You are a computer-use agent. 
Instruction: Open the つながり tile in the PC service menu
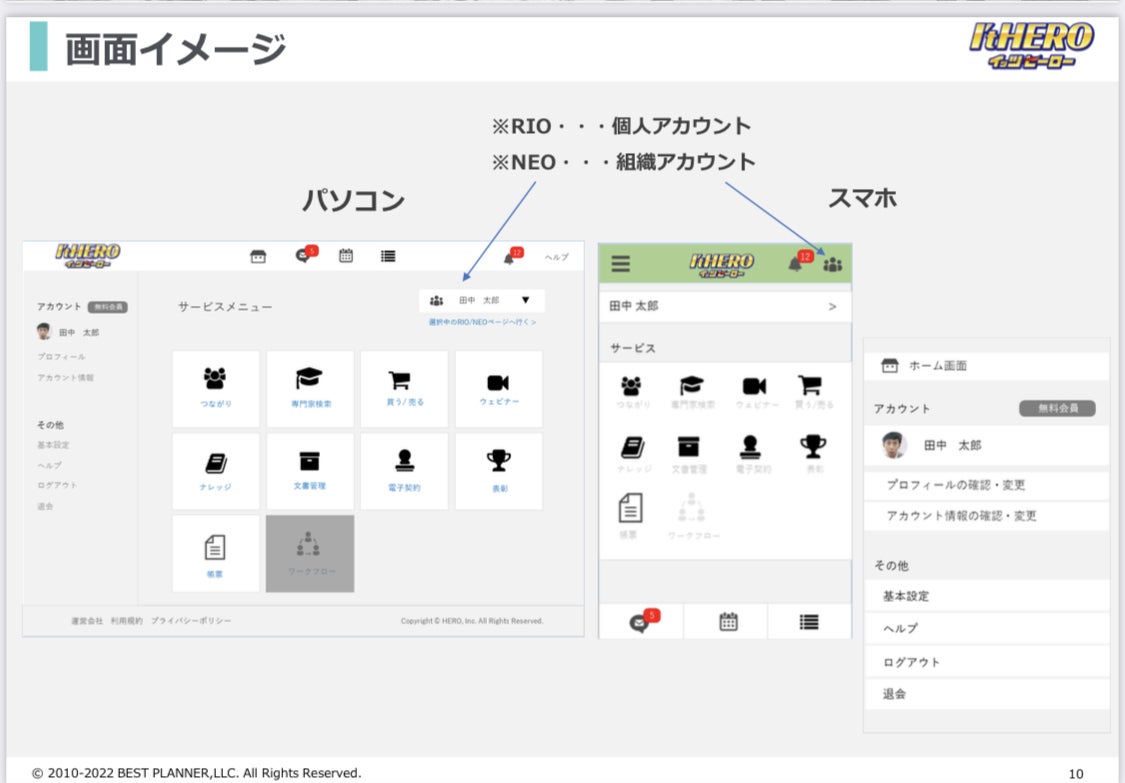click(x=215, y=388)
